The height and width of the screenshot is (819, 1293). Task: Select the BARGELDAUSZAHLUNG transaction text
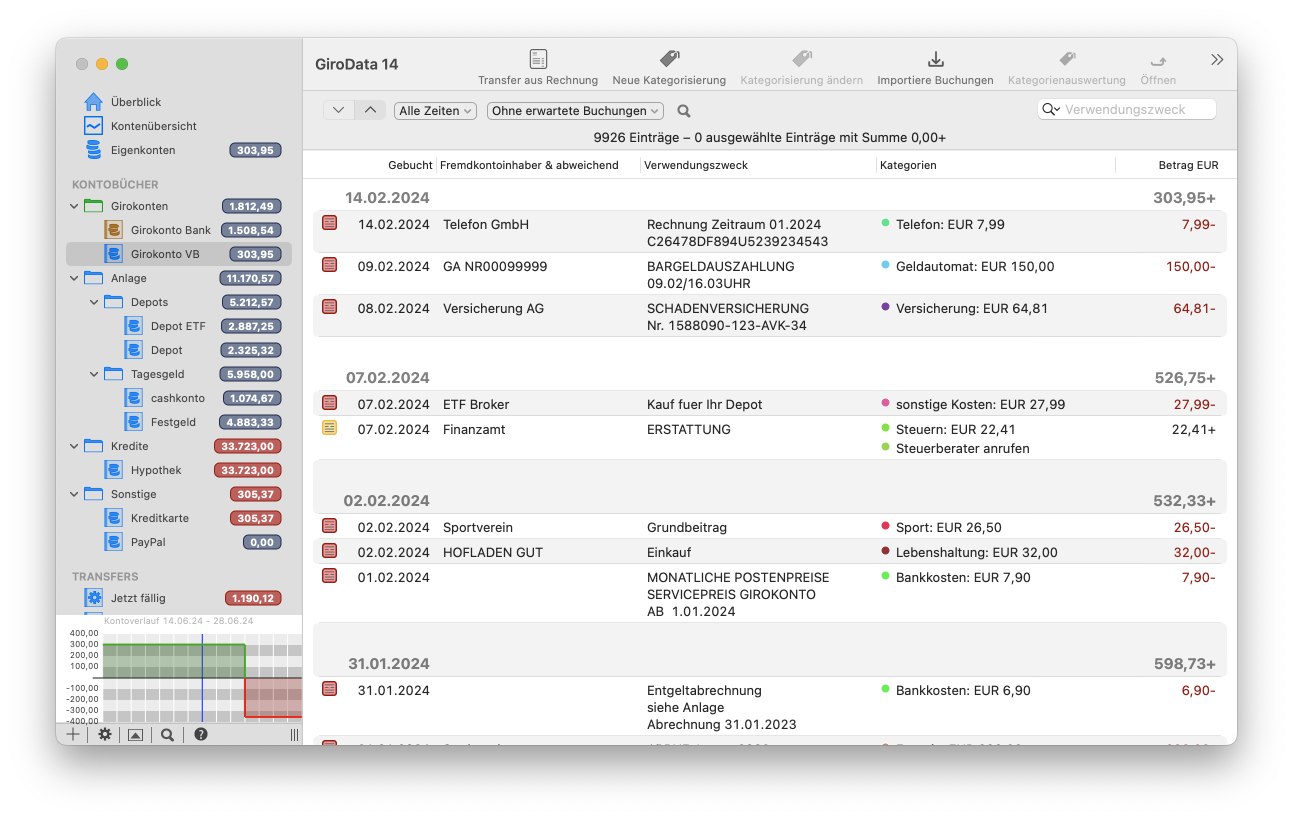coord(720,266)
